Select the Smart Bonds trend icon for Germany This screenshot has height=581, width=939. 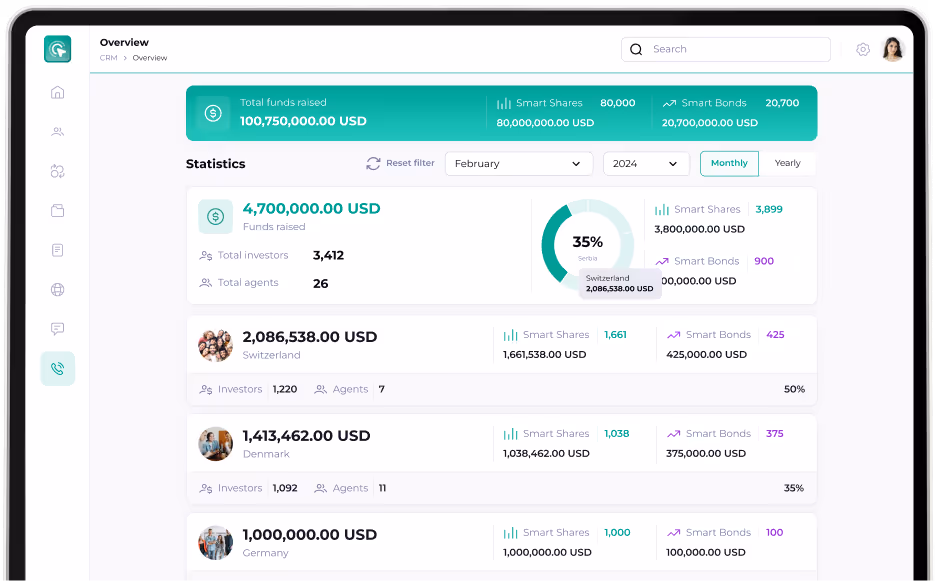[671, 532]
